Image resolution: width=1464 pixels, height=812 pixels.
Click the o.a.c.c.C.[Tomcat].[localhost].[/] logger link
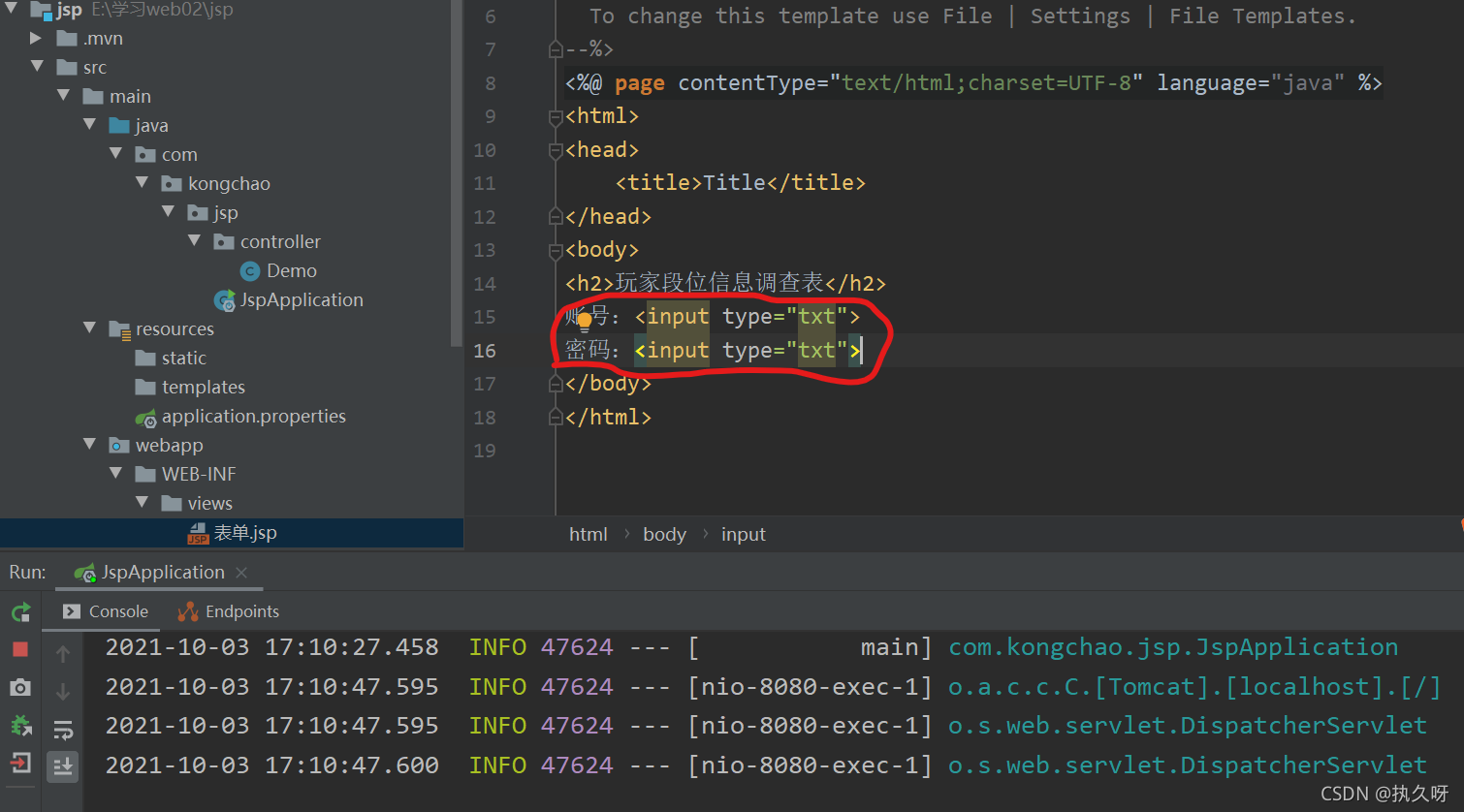(1194, 687)
